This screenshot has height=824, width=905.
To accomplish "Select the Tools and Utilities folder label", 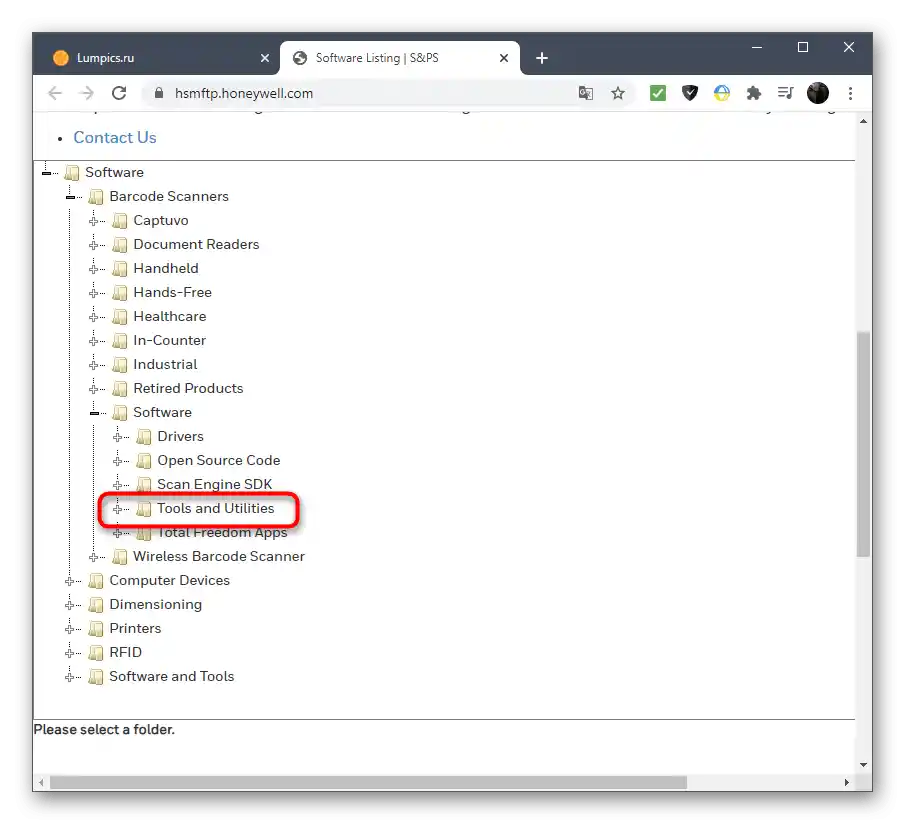I will [216, 508].
